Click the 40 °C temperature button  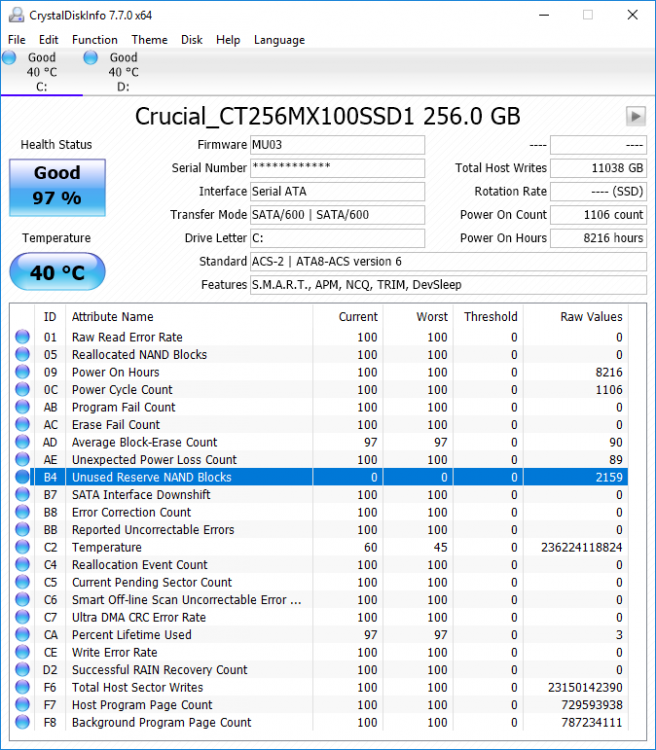coord(57,272)
